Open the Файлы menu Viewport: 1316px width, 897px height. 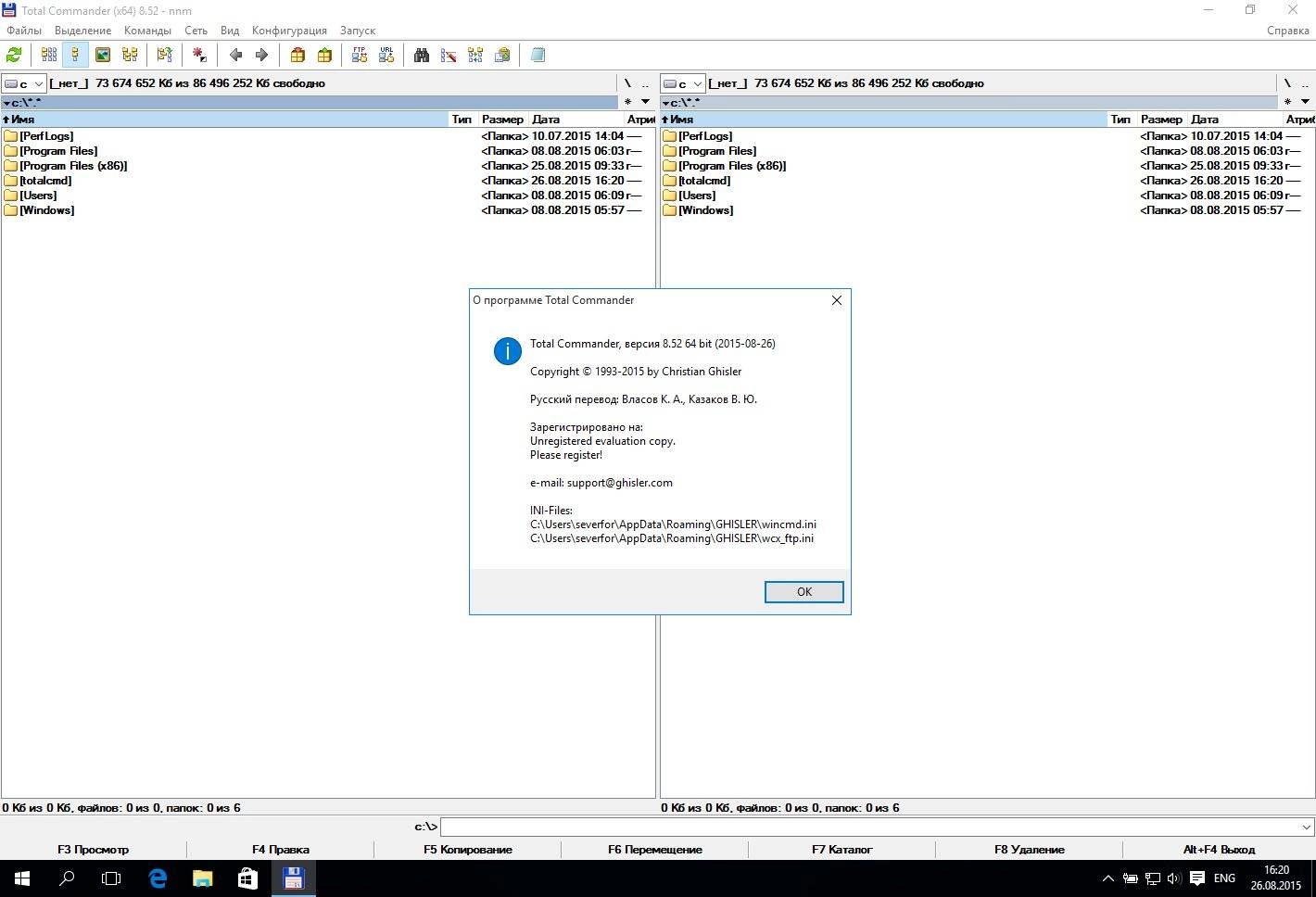tap(24, 31)
